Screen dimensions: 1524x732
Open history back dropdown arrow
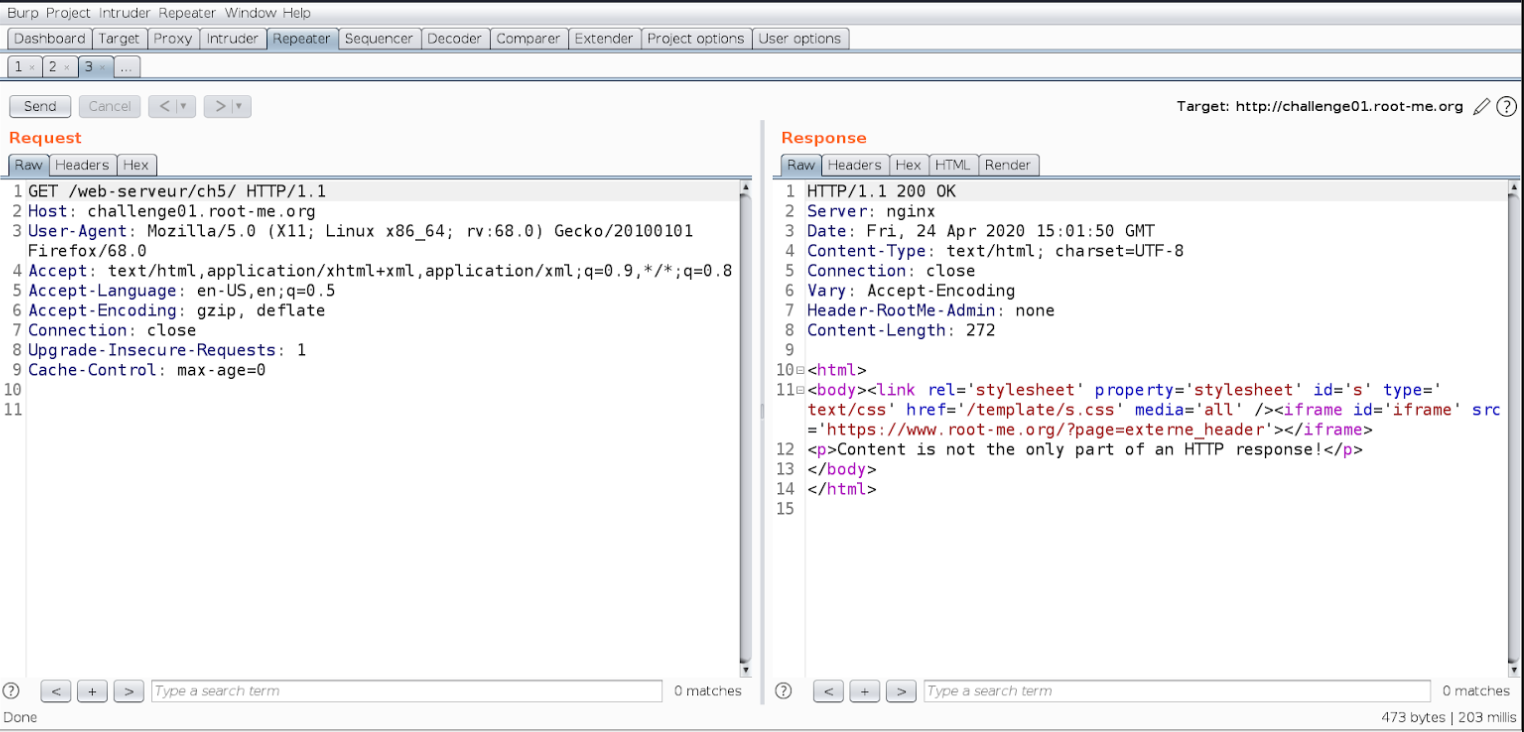(x=183, y=107)
